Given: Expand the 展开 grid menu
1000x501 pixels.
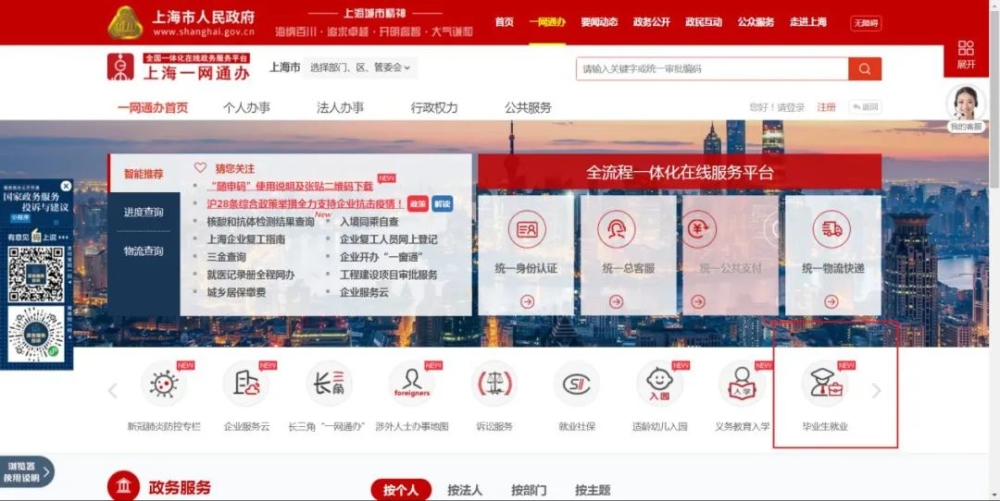Looking at the screenshot, I should (x=965, y=54).
